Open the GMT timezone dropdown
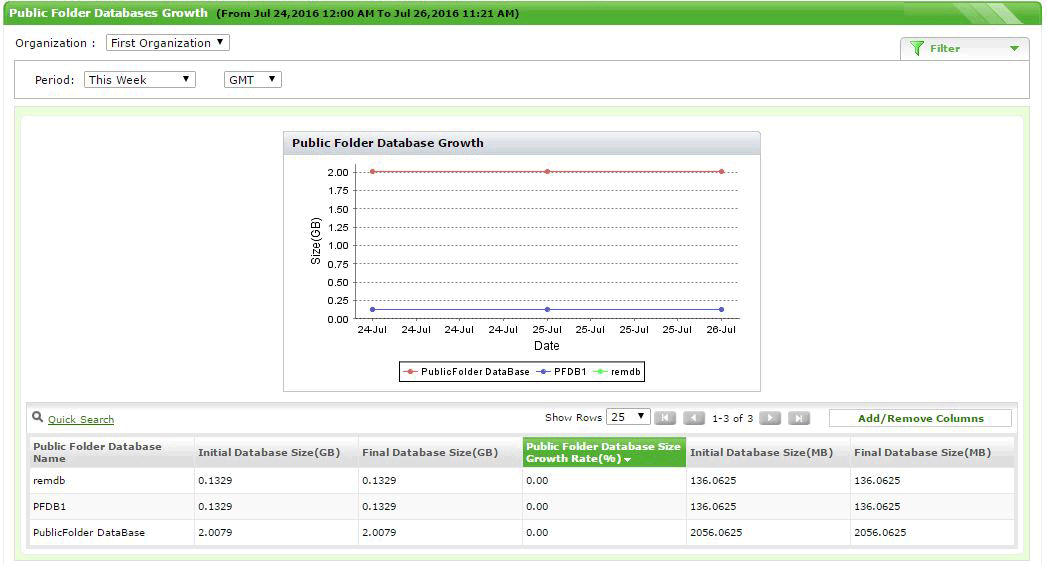1046x565 pixels. (x=252, y=80)
